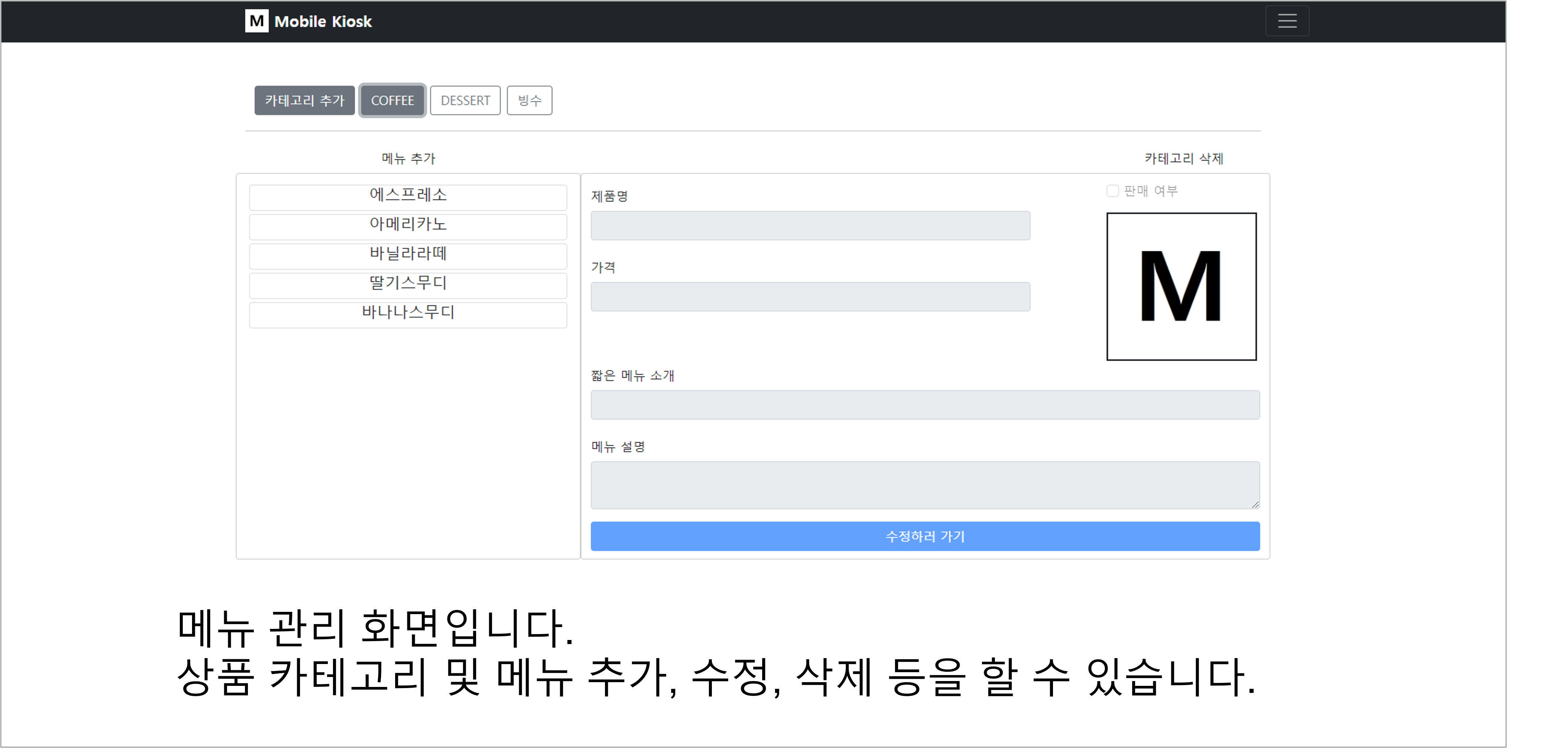Click the 메뉴 추가 link
The height and width of the screenshot is (748, 1568).
click(x=408, y=159)
